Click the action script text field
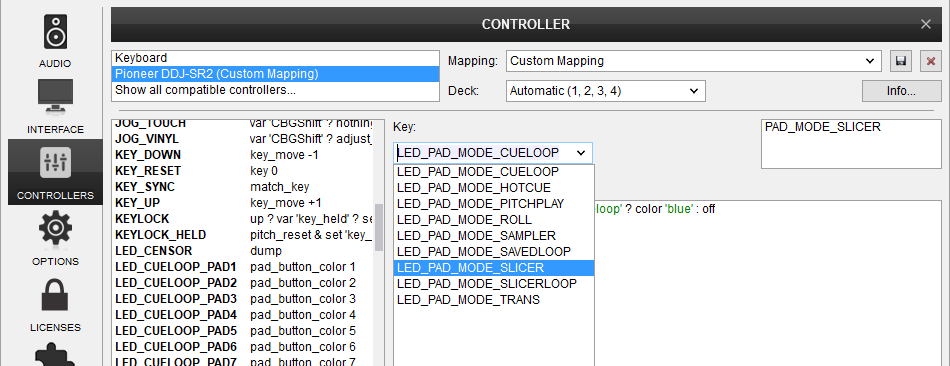 click(x=768, y=282)
